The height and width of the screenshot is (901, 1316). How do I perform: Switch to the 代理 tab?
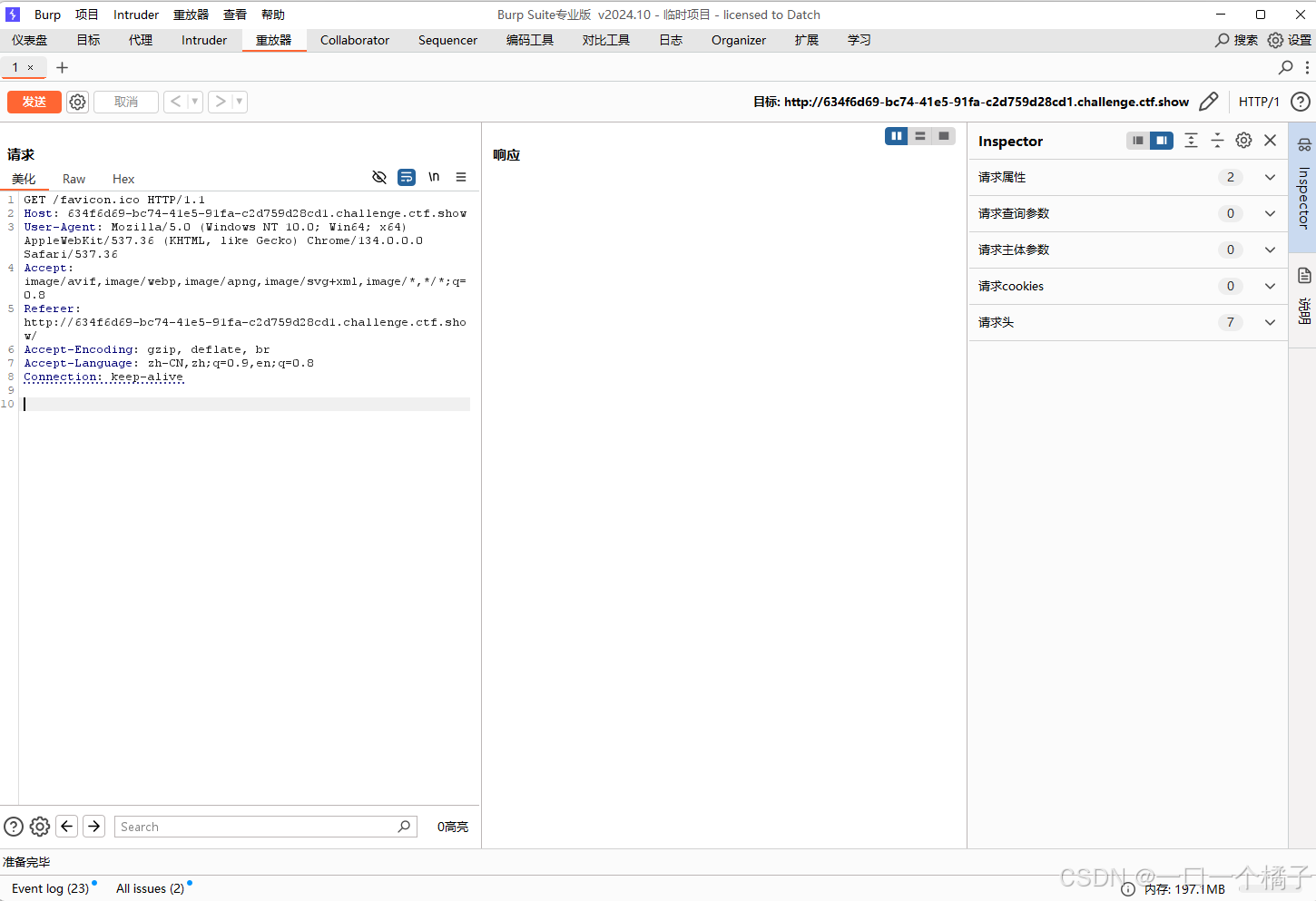point(141,40)
